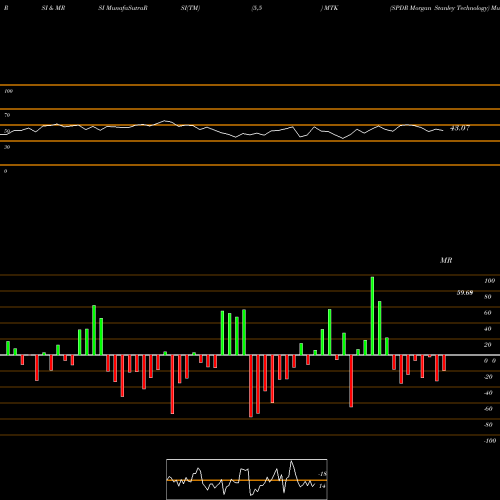Click the RSI value label 43.07

tap(460, 128)
